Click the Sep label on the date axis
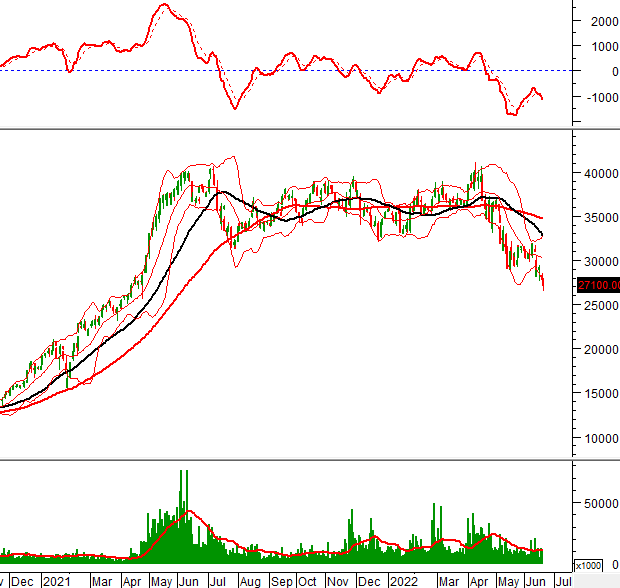620x588 pixels. click(x=281, y=580)
